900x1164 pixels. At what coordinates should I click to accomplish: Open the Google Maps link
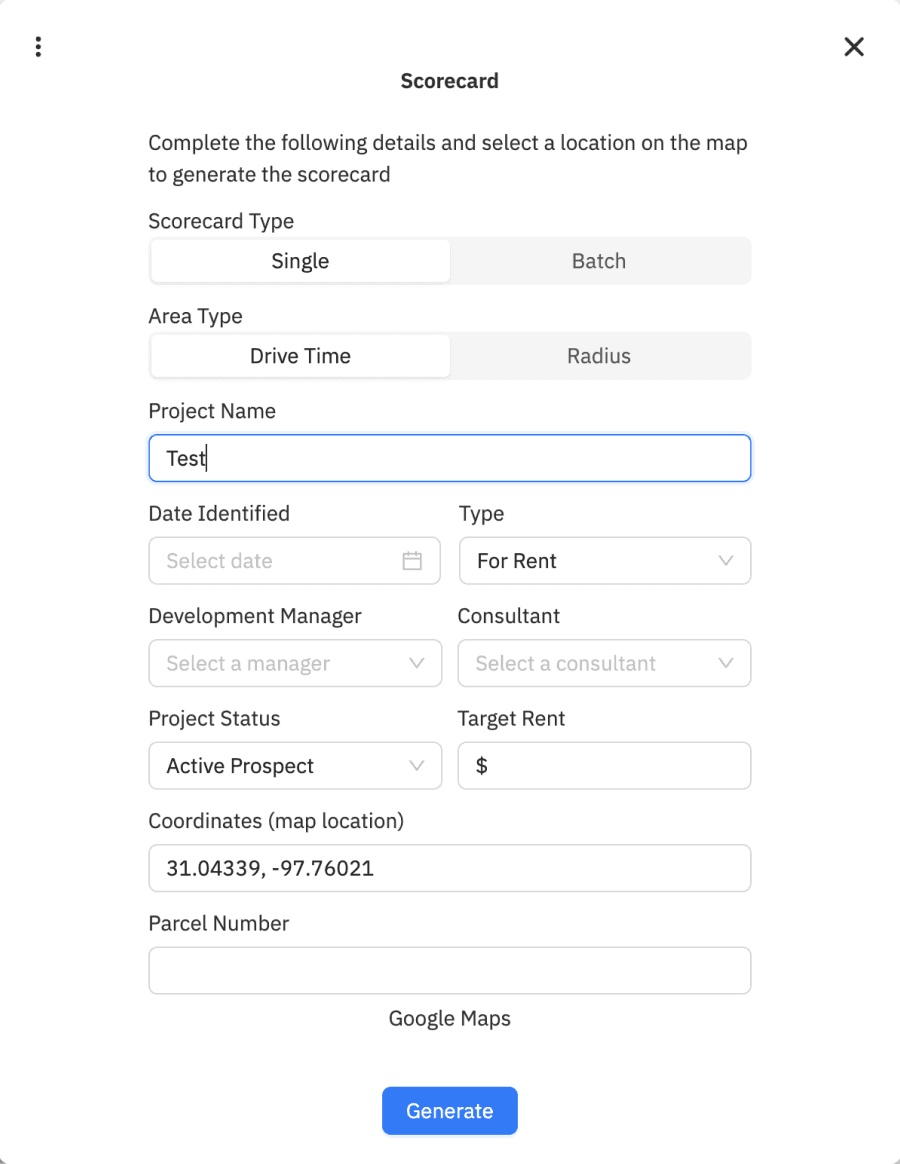[x=449, y=1018]
